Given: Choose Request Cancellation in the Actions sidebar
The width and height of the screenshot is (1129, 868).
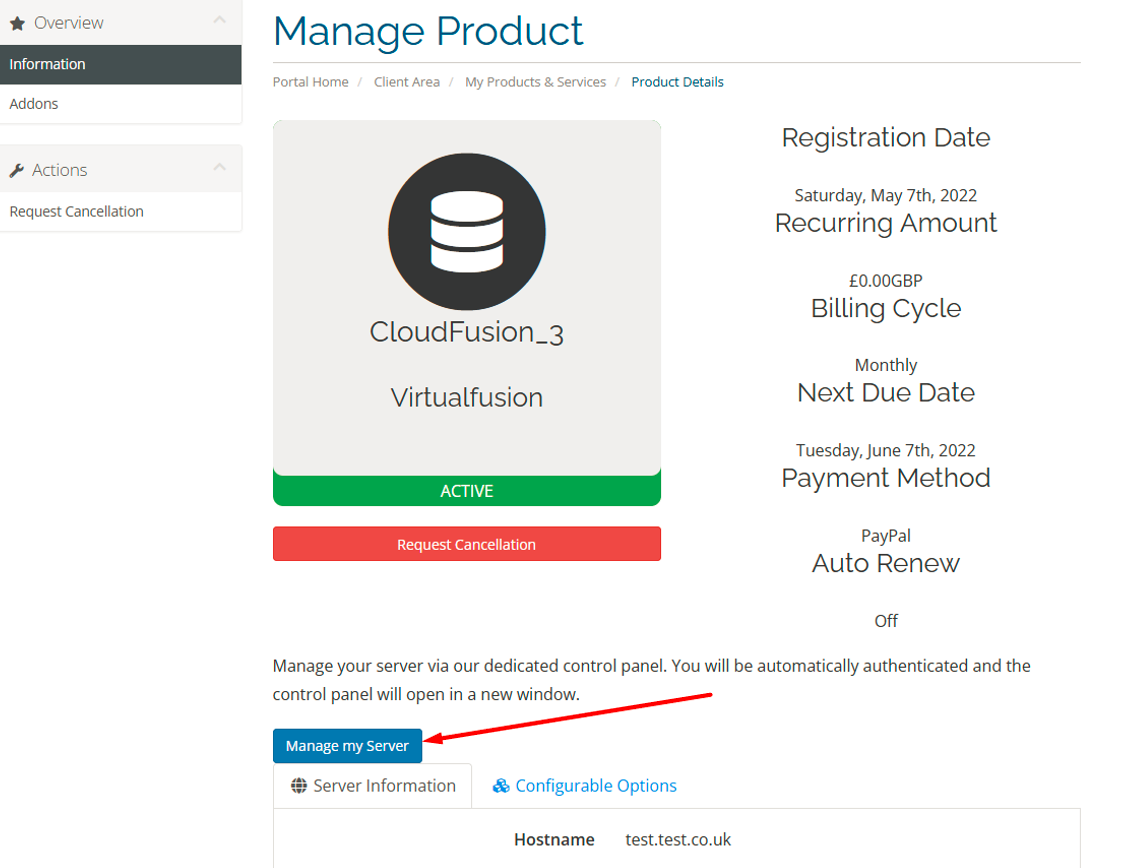Looking at the screenshot, I should click(121, 212).
